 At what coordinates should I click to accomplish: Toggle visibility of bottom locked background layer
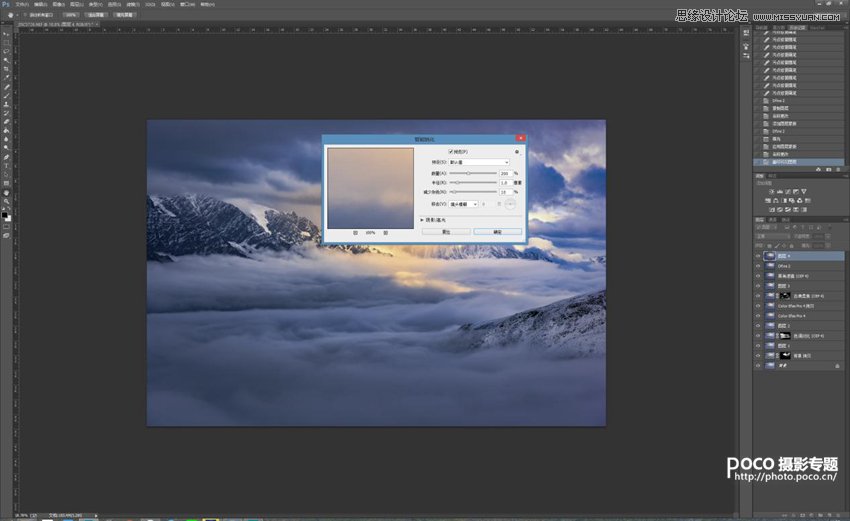pyautogui.click(x=758, y=366)
